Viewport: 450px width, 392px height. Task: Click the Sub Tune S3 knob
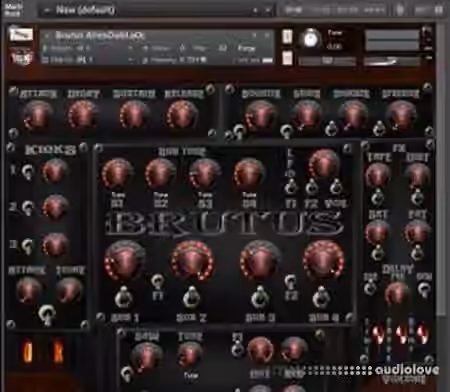tap(204, 174)
